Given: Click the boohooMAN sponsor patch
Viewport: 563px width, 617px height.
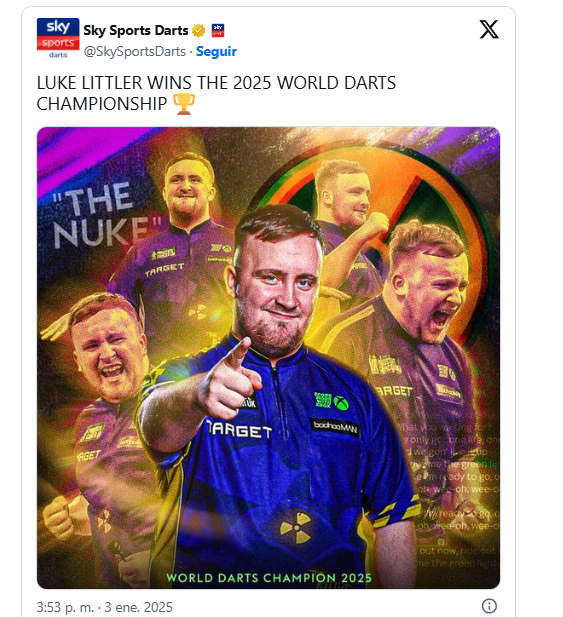Looking at the screenshot, I should pyautogui.click(x=335, y=427).
